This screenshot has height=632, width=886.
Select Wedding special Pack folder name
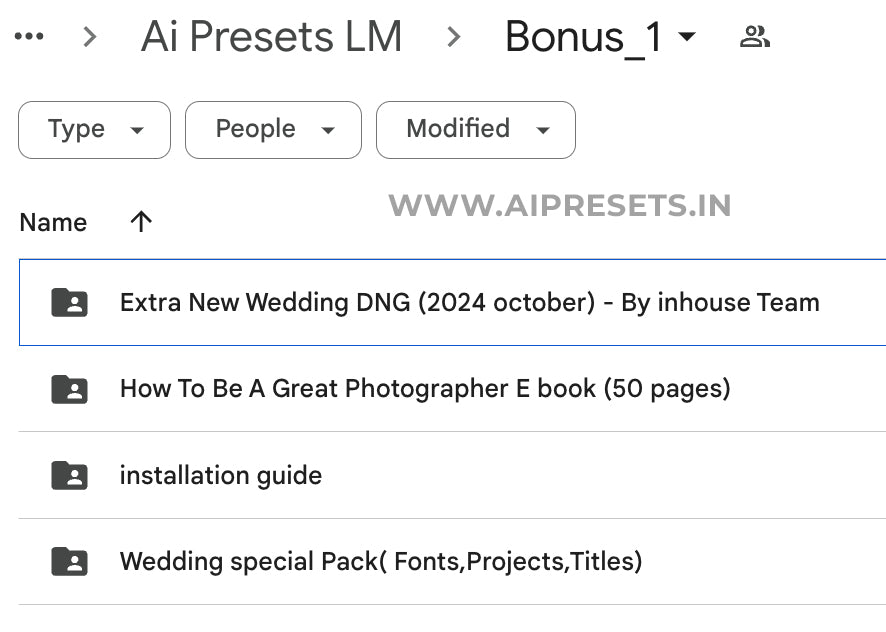point(381,561)
